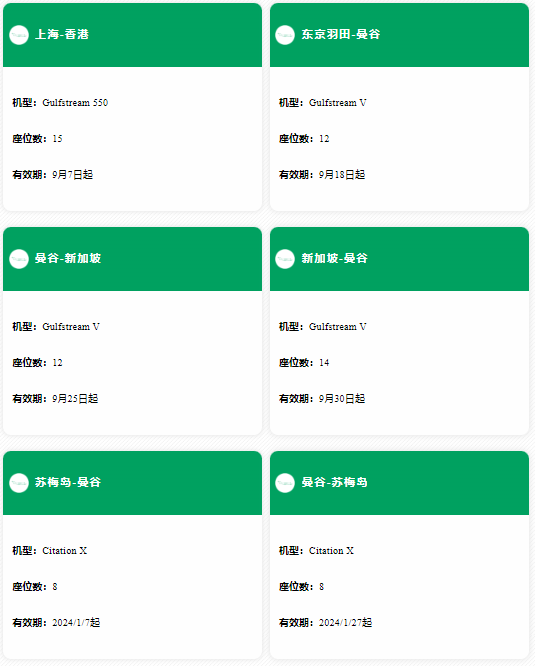Click the seat count 15 line
Screen dimensions: 535x666
(37, 139)
